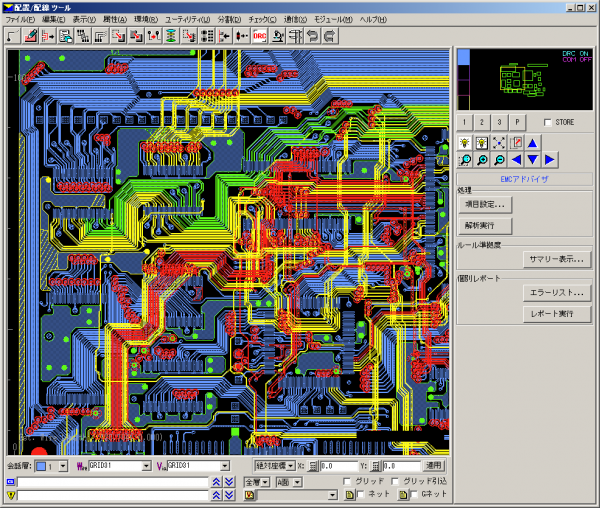Click the DRC toolbar icon
The height and width of the screenshot is (508, 600).
259,35
